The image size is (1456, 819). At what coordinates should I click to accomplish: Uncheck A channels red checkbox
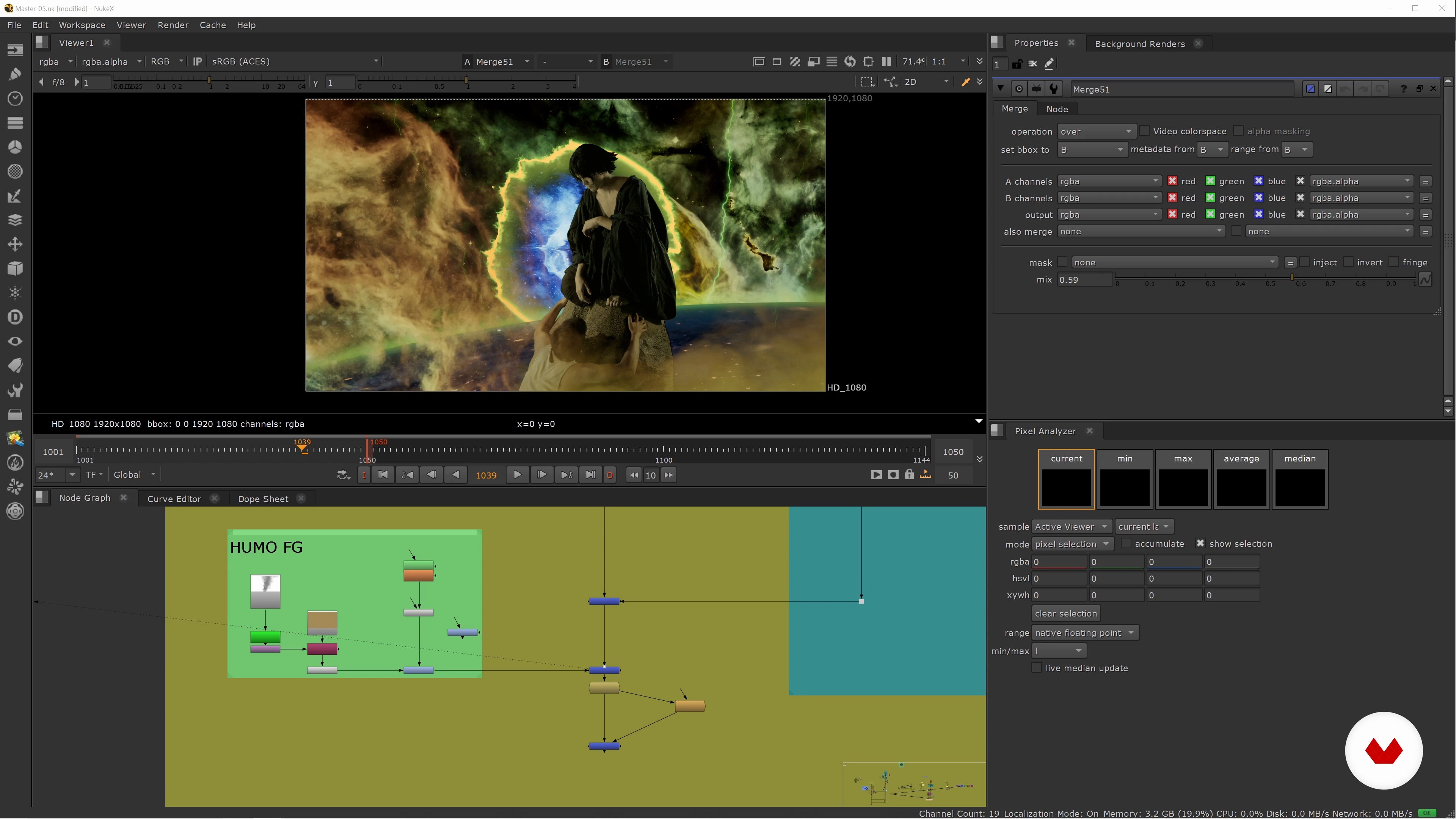tap(1172, 181)
